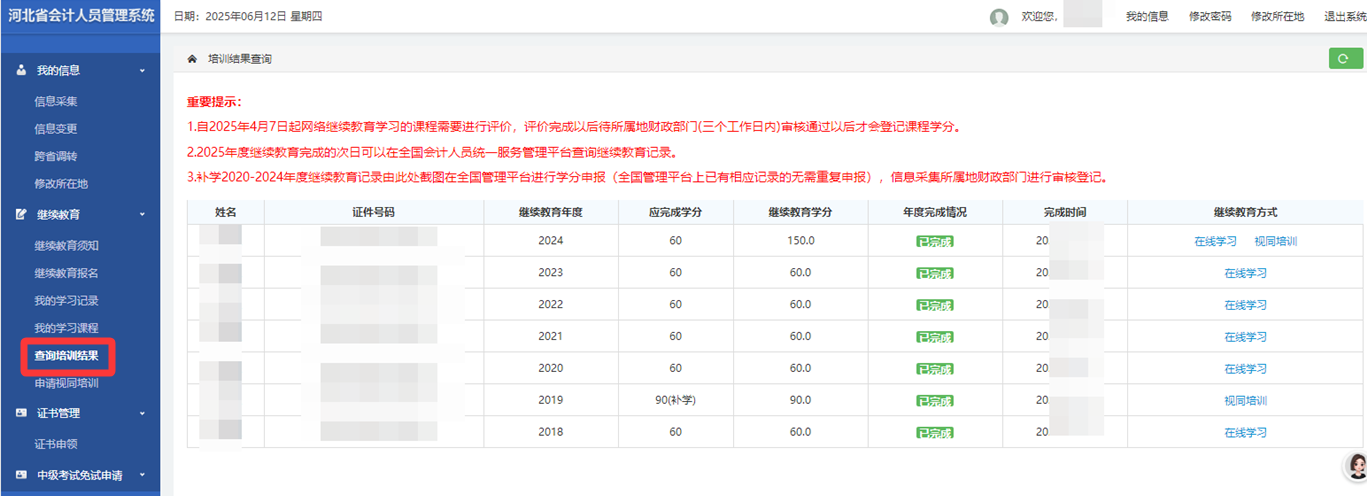Click 退出系统 to log out
This screenshot has width=1367, height=496.
[1344, 17]
